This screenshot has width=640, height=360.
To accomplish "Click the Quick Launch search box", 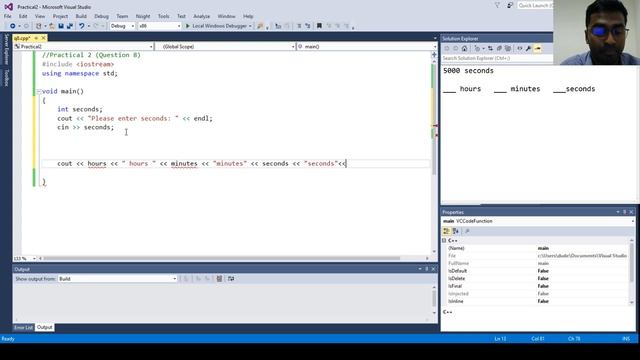I will pyautogui.click(x=535, y=5).
